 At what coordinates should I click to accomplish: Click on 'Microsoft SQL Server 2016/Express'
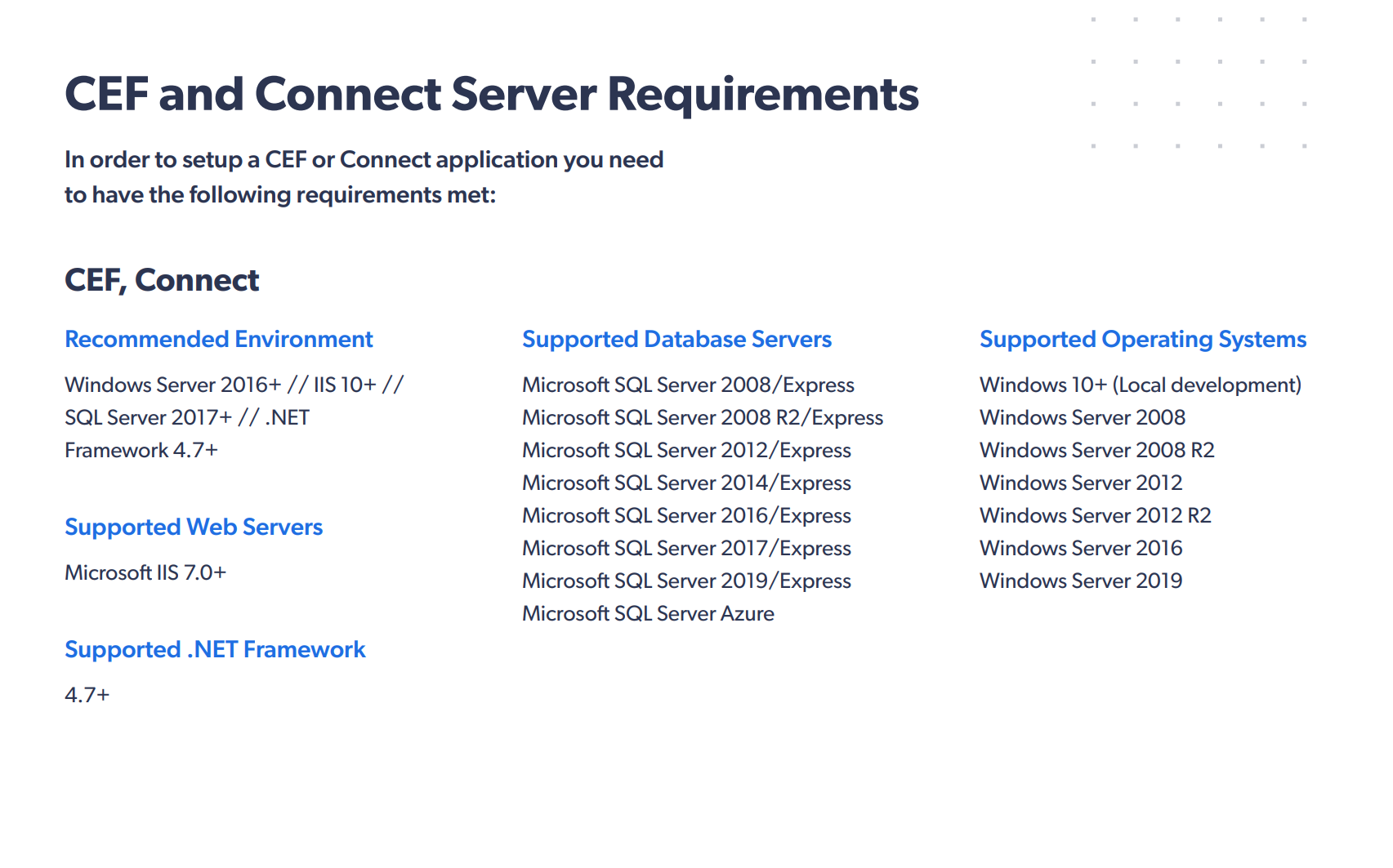(686, 515)
